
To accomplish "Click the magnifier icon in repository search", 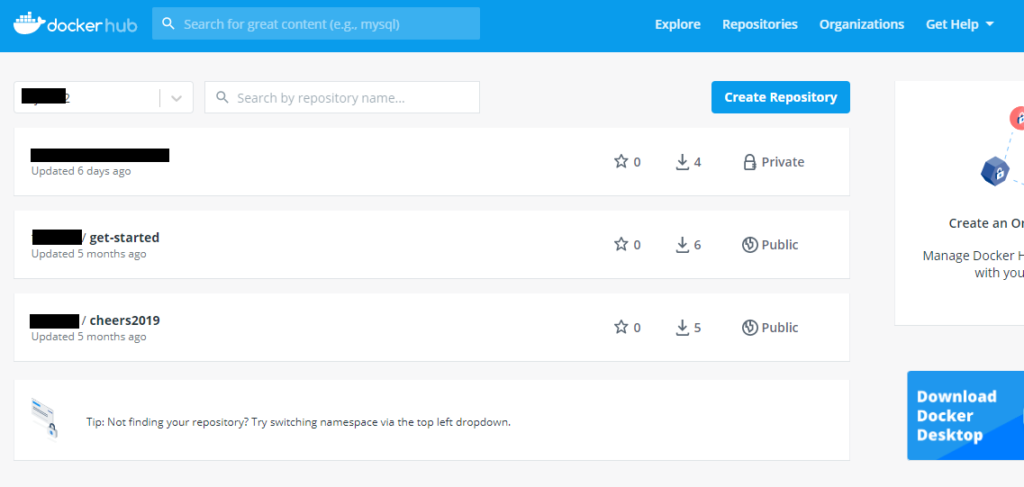I will pyautogui.click(x=222, y=97).
